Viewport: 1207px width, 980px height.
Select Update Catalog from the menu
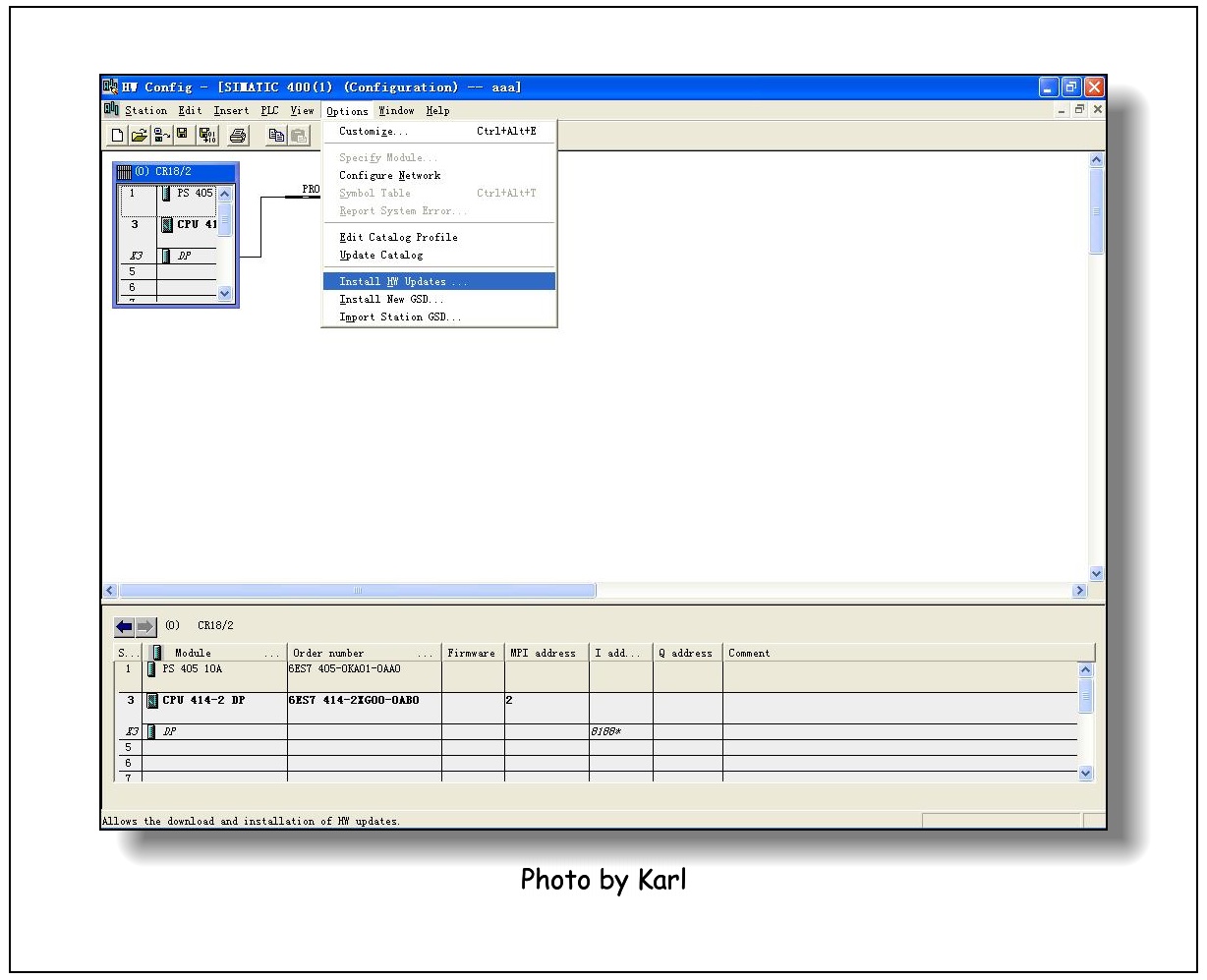pos(439,256)
